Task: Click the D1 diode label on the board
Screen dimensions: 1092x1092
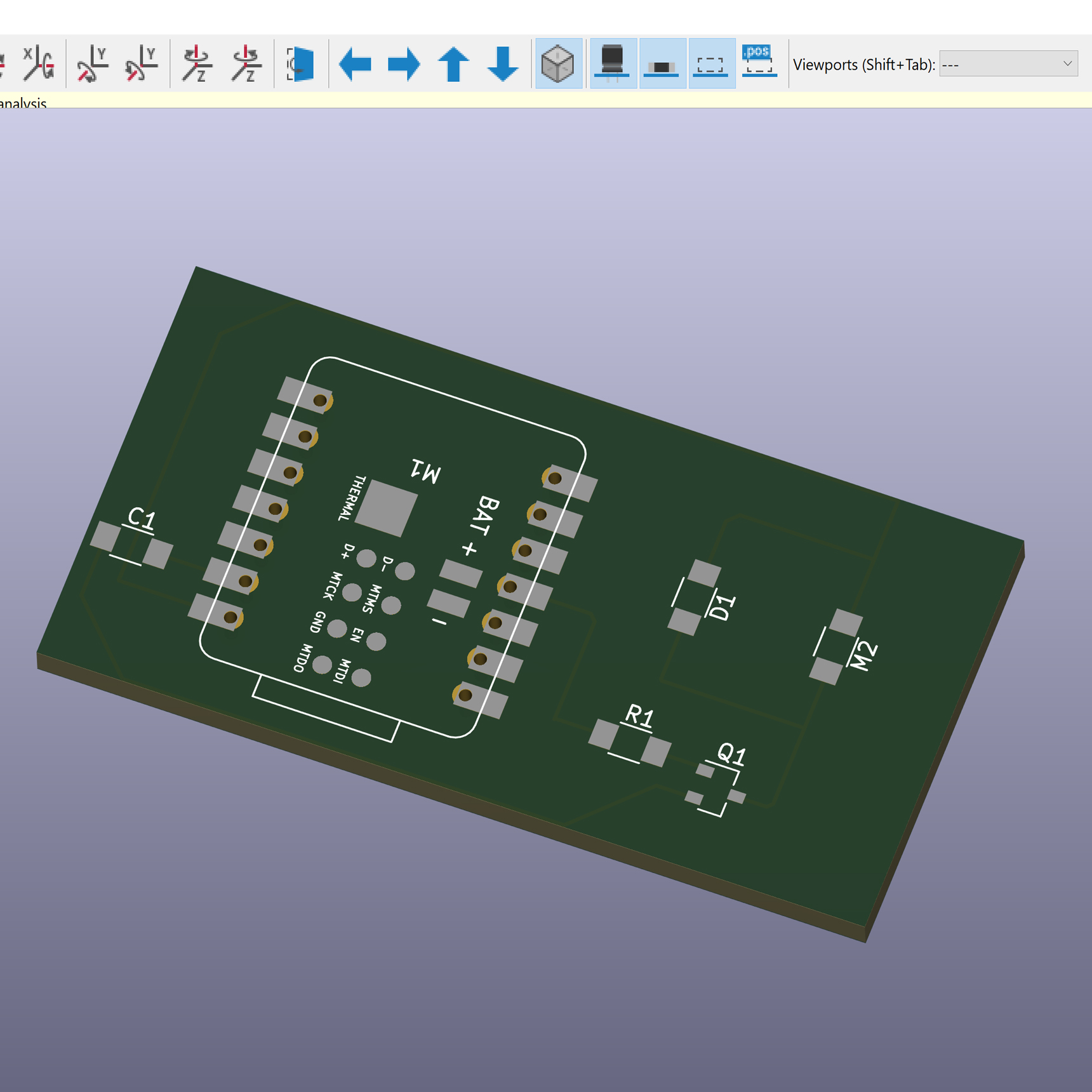Action: [722, 606]
